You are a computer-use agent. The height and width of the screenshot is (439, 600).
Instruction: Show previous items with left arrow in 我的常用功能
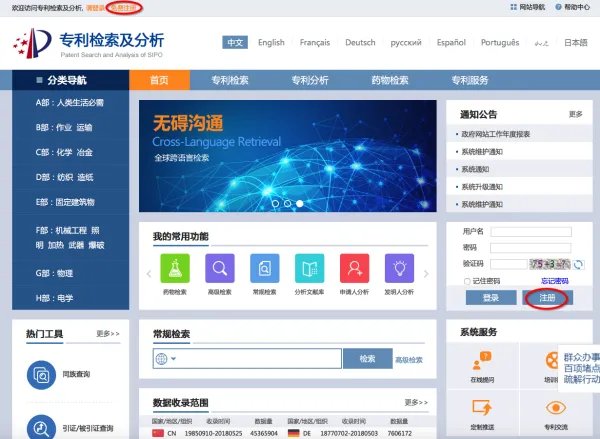coord(149,274)
